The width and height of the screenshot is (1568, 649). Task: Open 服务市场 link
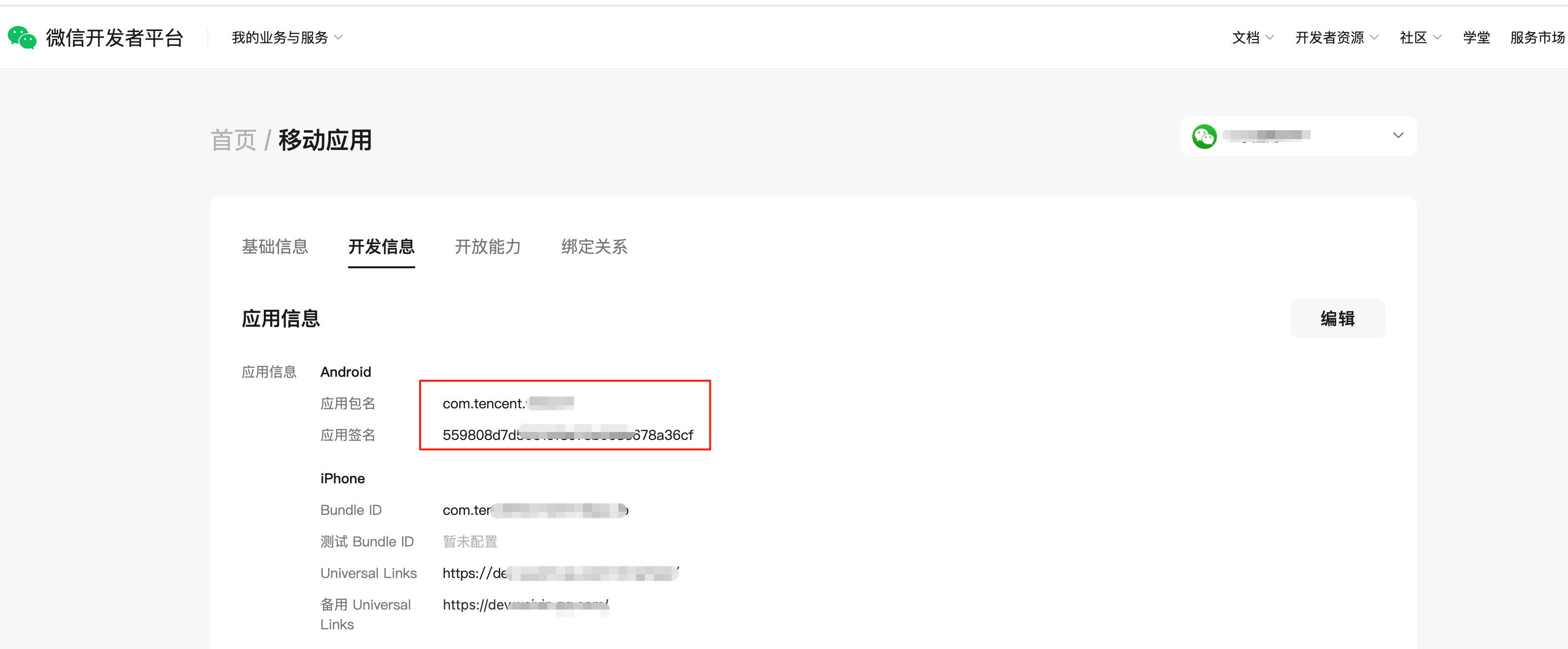[1537, 38]
